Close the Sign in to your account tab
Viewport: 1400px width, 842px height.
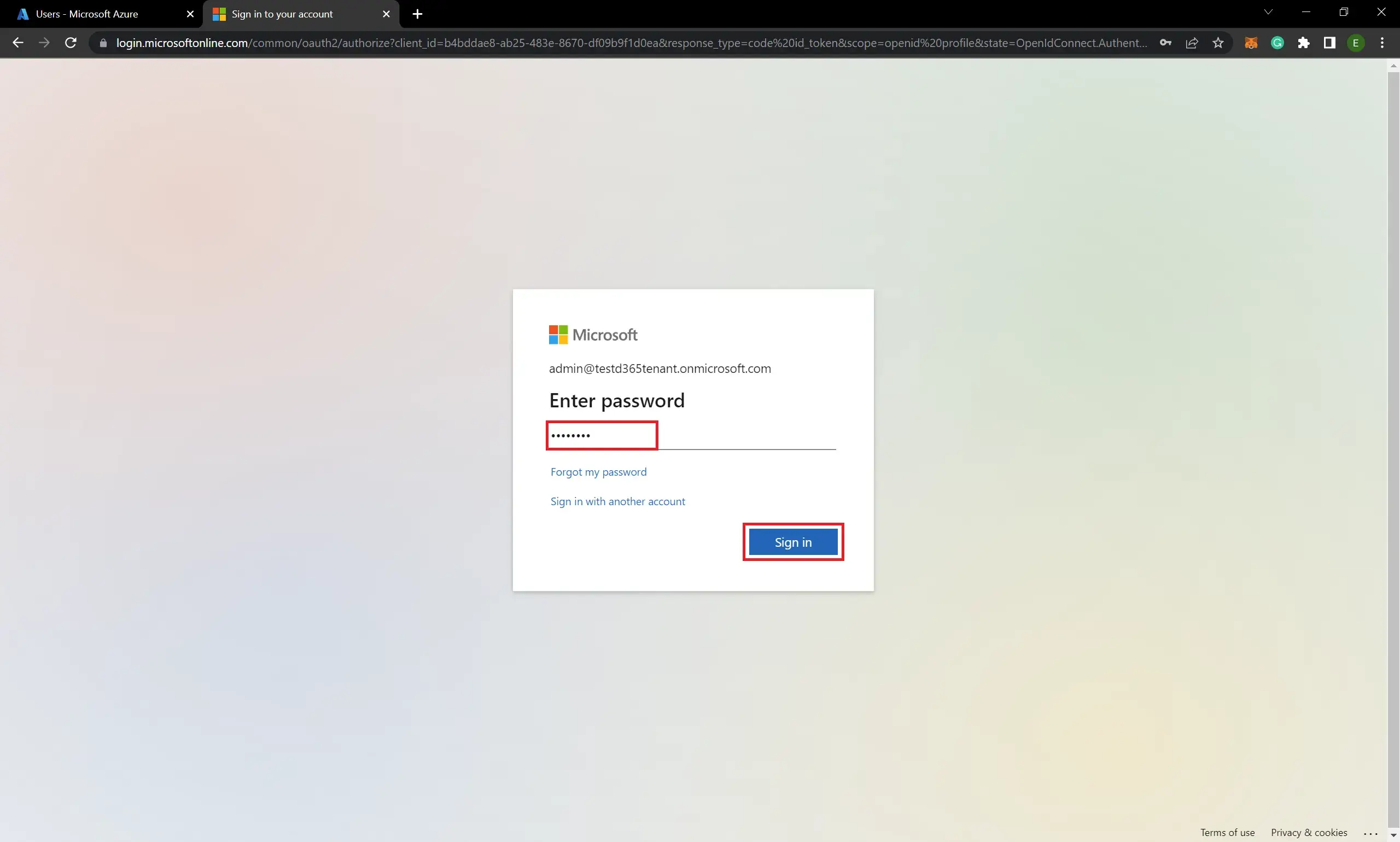387,14
